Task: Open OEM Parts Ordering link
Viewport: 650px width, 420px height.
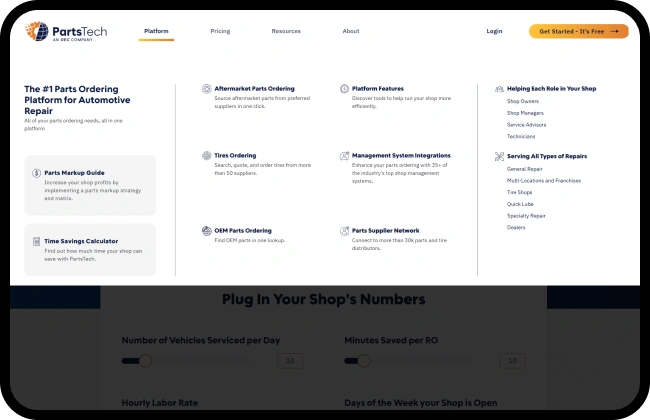Action: pyautogui.click(x=243, y=231)
